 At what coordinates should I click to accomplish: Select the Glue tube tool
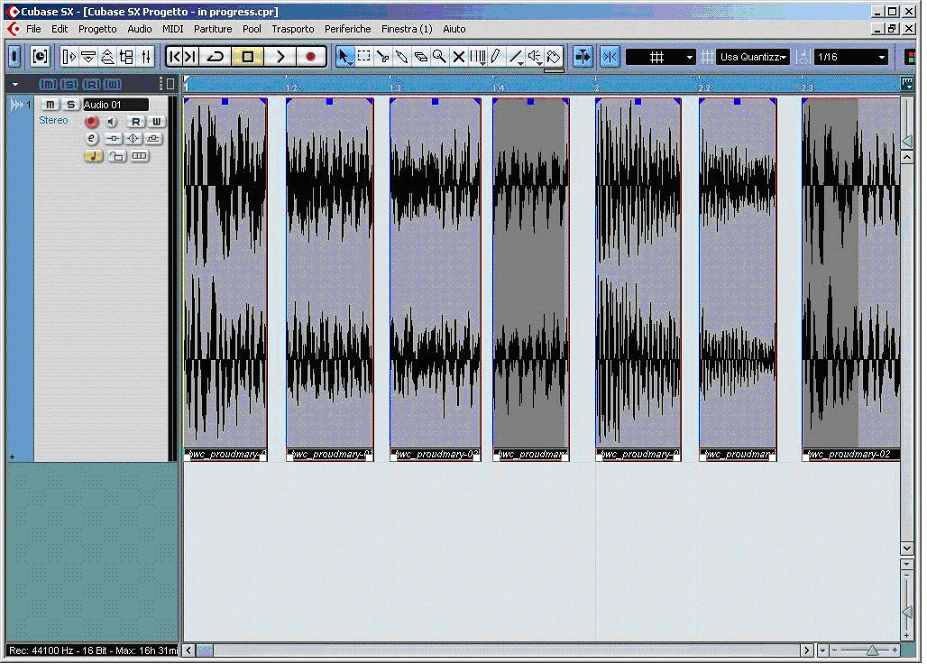402,57
